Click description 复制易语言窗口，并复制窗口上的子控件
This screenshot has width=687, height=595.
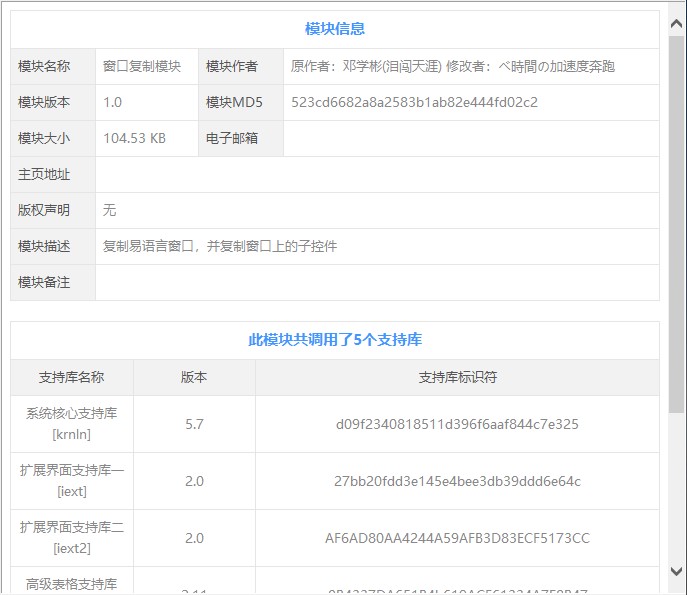tap(220, 246)
